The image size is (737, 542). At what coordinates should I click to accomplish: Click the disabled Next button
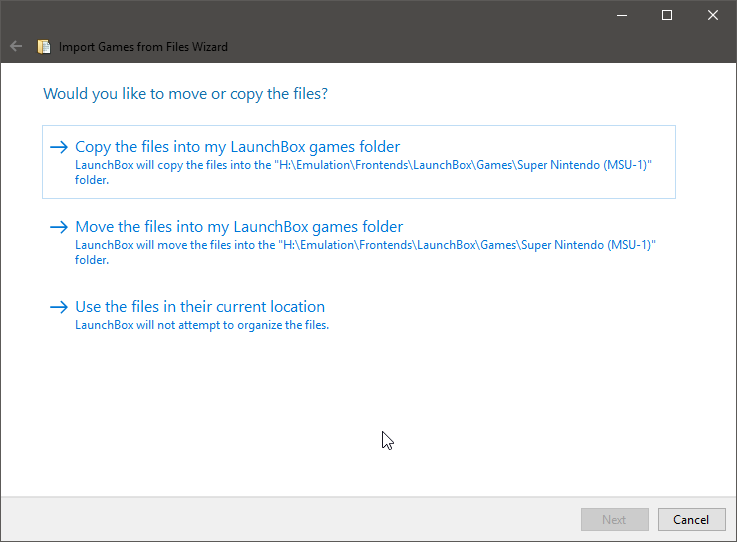(614, 519)
